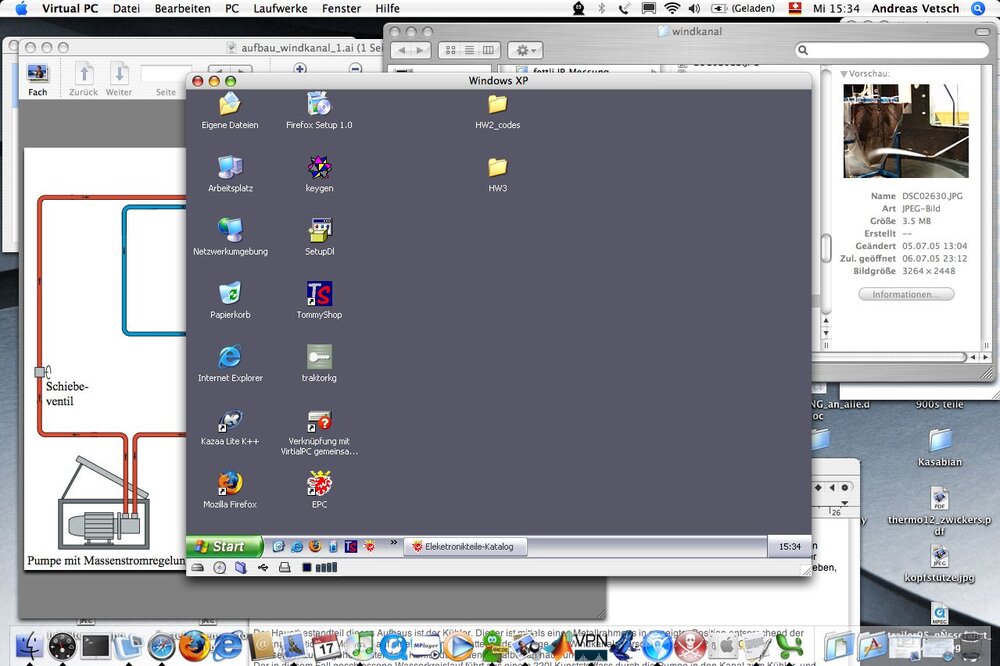Click Finder forward arrow in windkanal window
This screenshot has height=666, width=1000.
[420, 50]
